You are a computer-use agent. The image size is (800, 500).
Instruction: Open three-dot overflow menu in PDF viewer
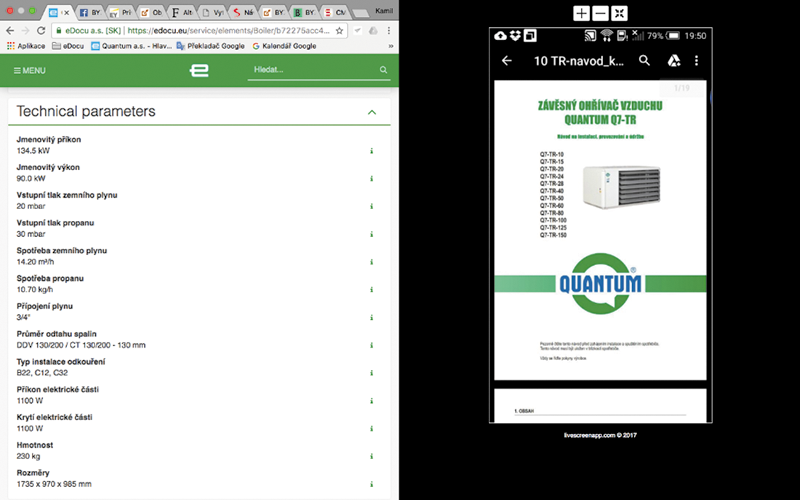click(696, 61)
